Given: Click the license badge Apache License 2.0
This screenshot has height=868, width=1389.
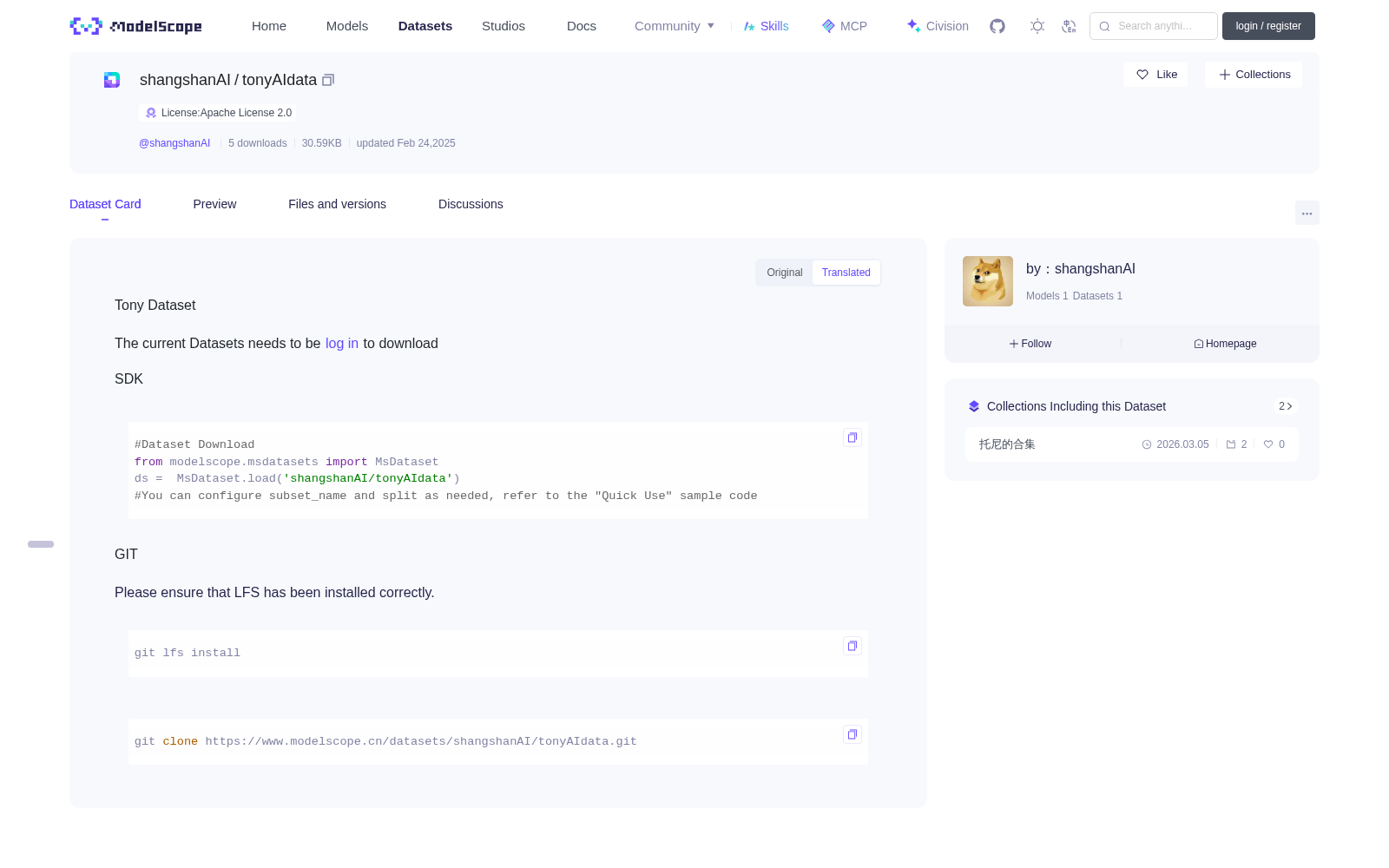Looking at the screenshot, I should (x=218, y=113).
